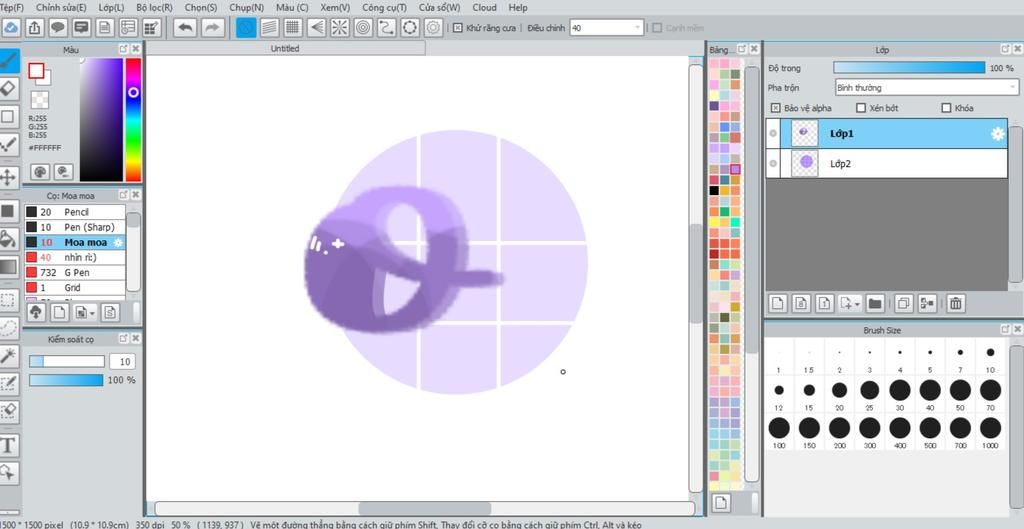Click the Redo arrow in toolbar
1024x529 pixels.
click(211, 27)
